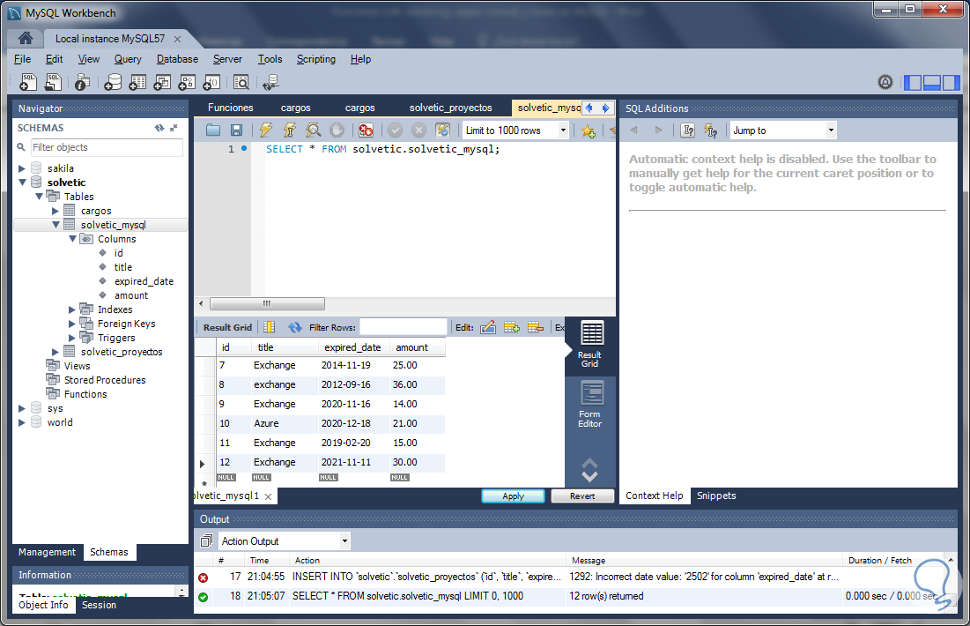Click the insert new row icon
Screen dimensions: 970x626
(512, 327)
